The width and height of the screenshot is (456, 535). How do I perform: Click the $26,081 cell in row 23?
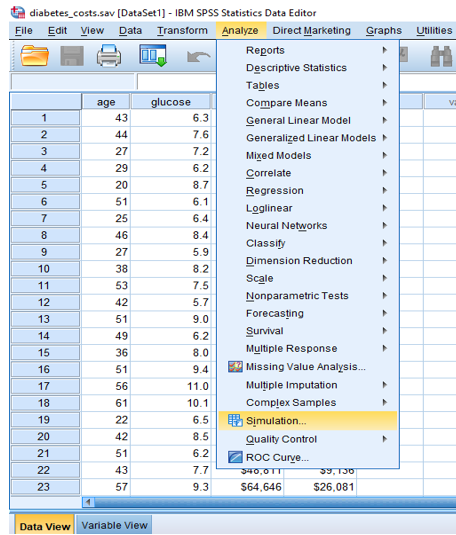pos(320,487)
